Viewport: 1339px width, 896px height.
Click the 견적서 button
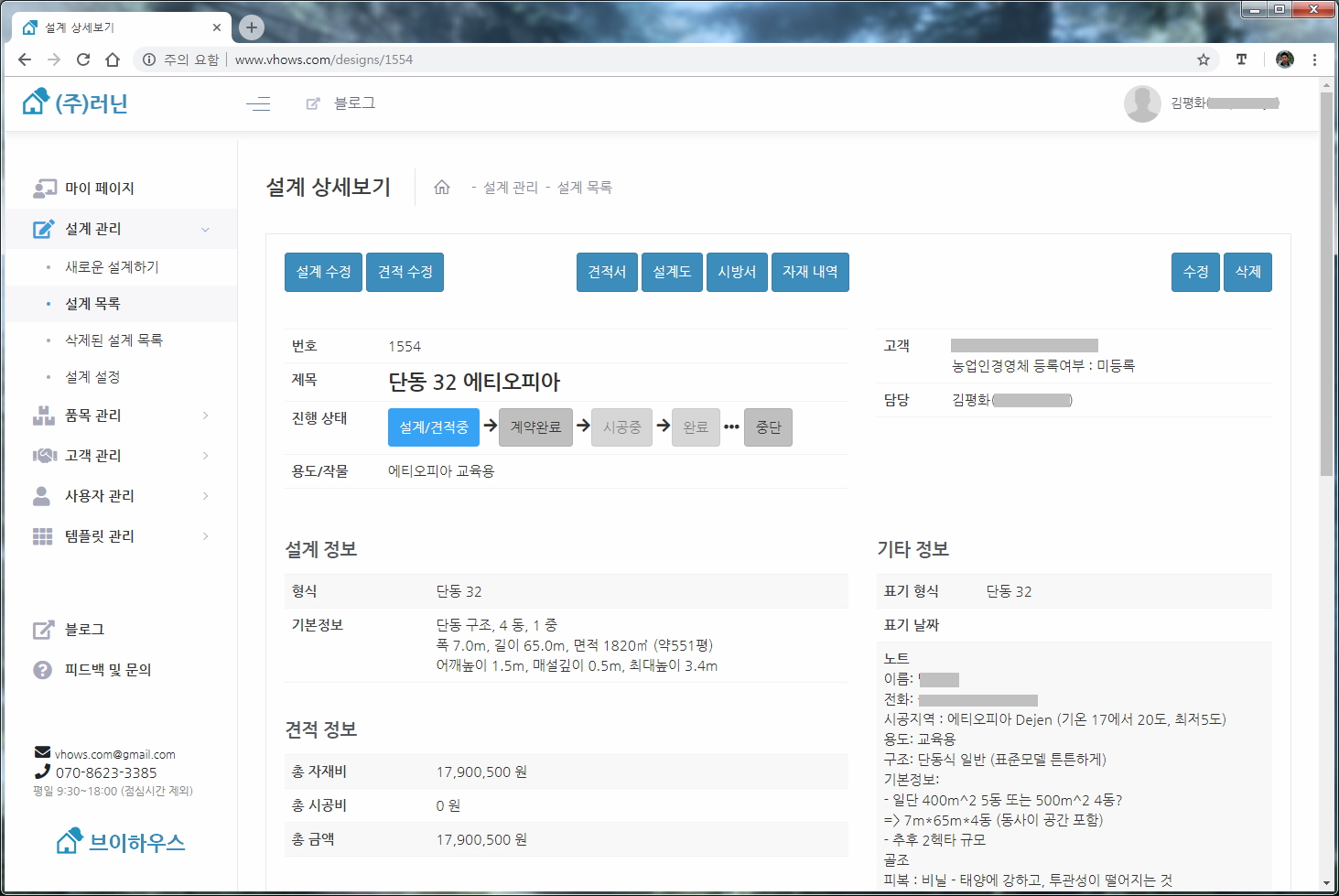(607, 272)
